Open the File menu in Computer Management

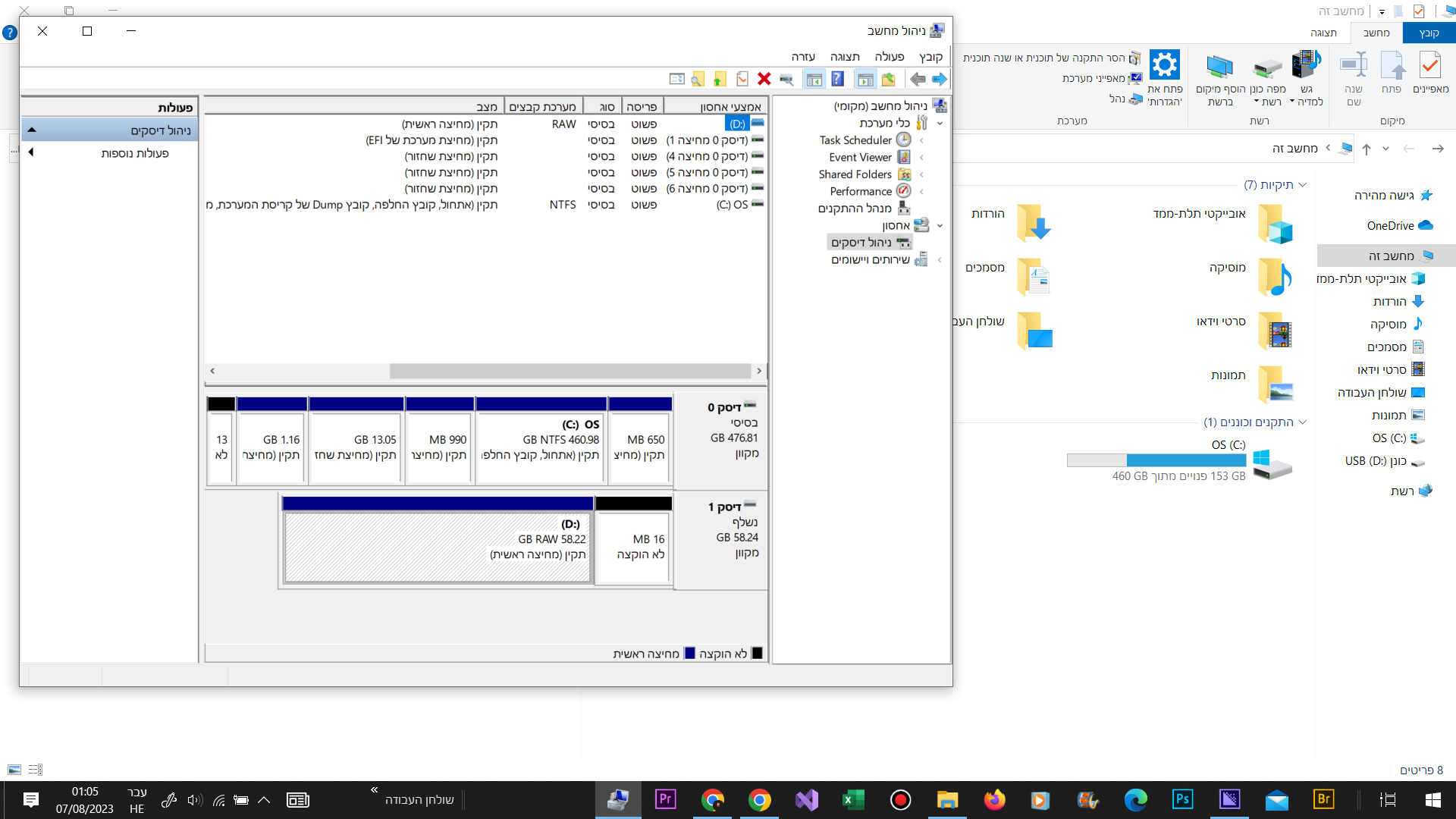pos(930,57)
